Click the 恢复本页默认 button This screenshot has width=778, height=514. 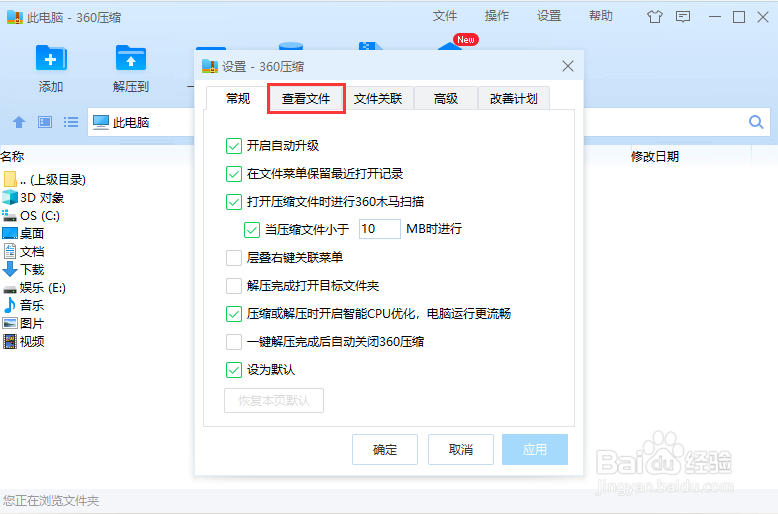point(274,400)
